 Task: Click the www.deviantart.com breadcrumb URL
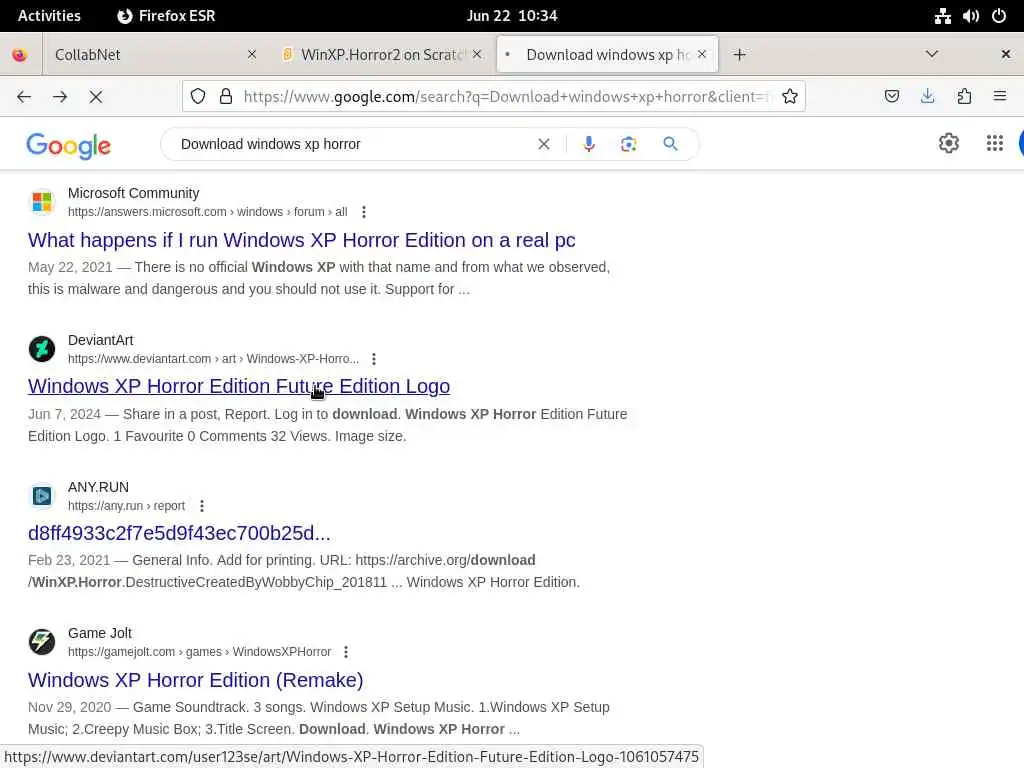[214, 359]
